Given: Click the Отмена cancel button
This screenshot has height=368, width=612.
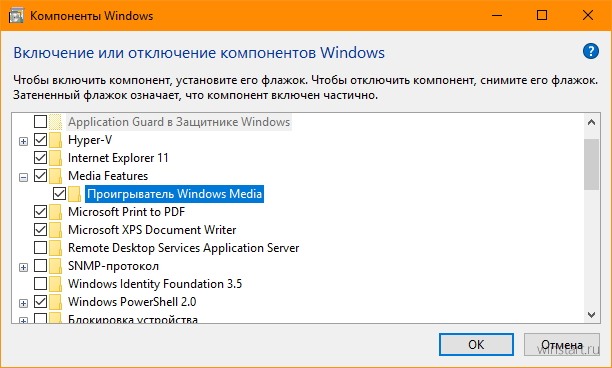Looking at the screenshot, I should pos(562,345).
